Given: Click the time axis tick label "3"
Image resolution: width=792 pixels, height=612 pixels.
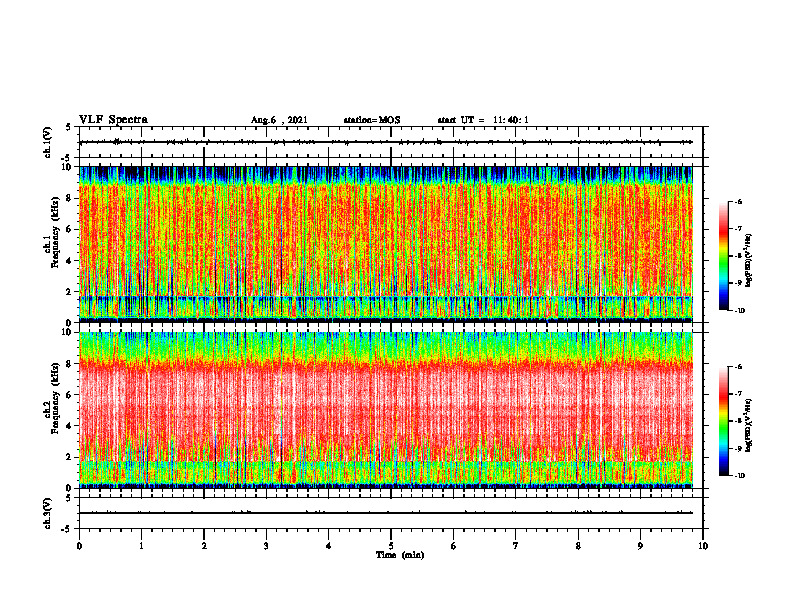Looking at the screenshot, I should click(x=266, y=546).
